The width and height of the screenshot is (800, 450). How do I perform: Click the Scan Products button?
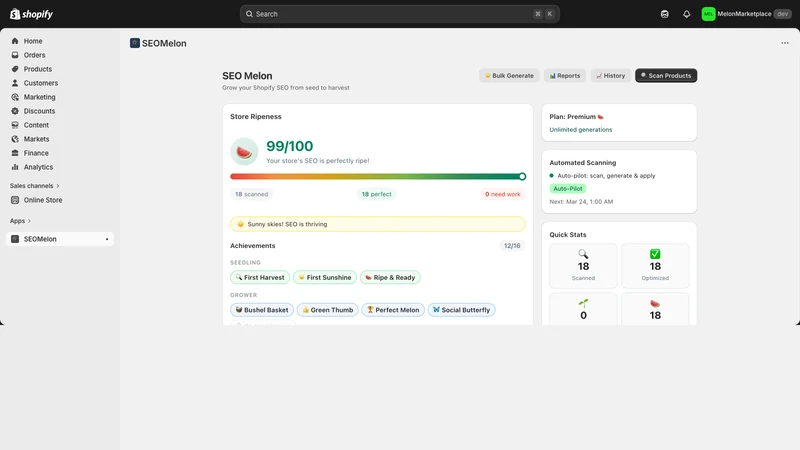666,76
